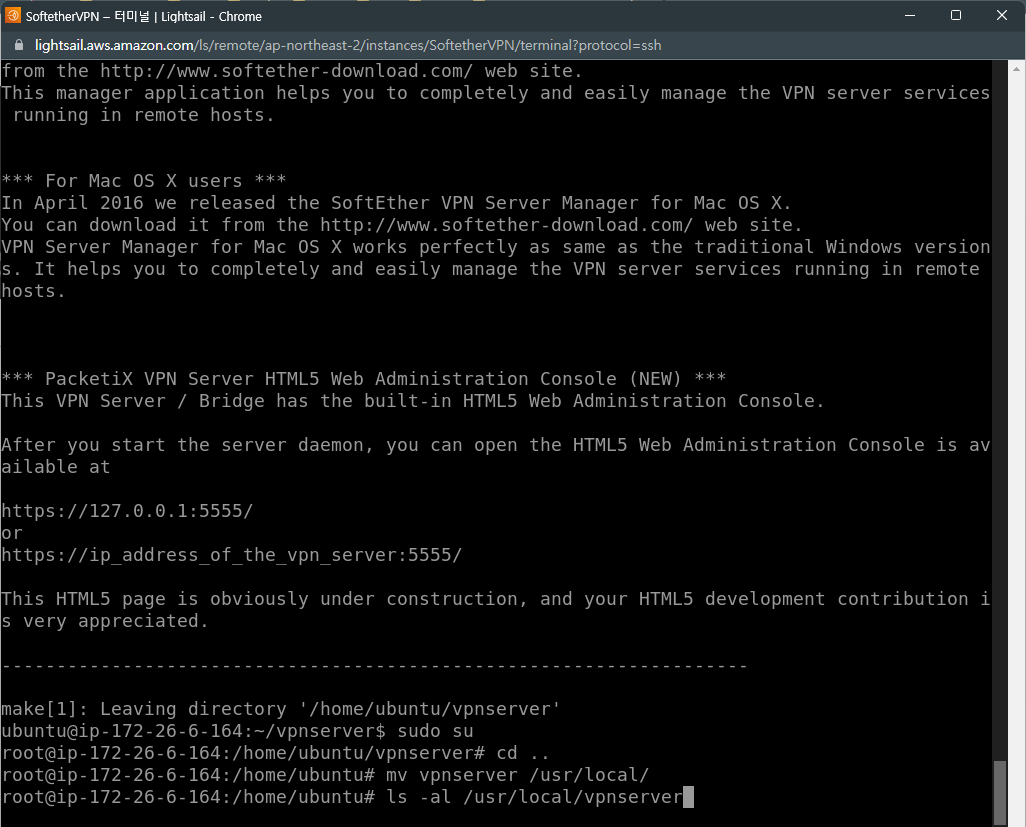Click the 'ls -al /usr/local/vpnserver' command line
Image resolution: width=1026 pixels, height=827 pixels.
pyautogui.click(x=342, y=797)
